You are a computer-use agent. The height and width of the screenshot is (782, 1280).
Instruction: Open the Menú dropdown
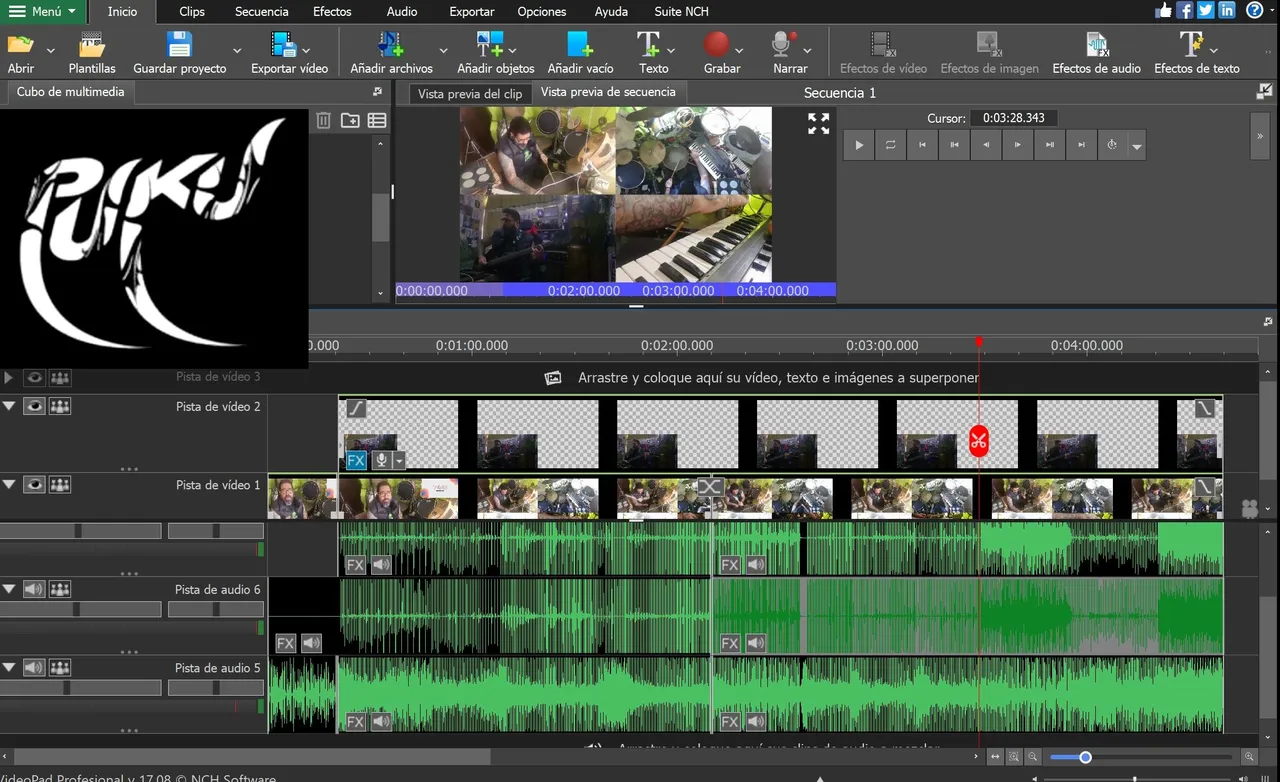point(43,12)
